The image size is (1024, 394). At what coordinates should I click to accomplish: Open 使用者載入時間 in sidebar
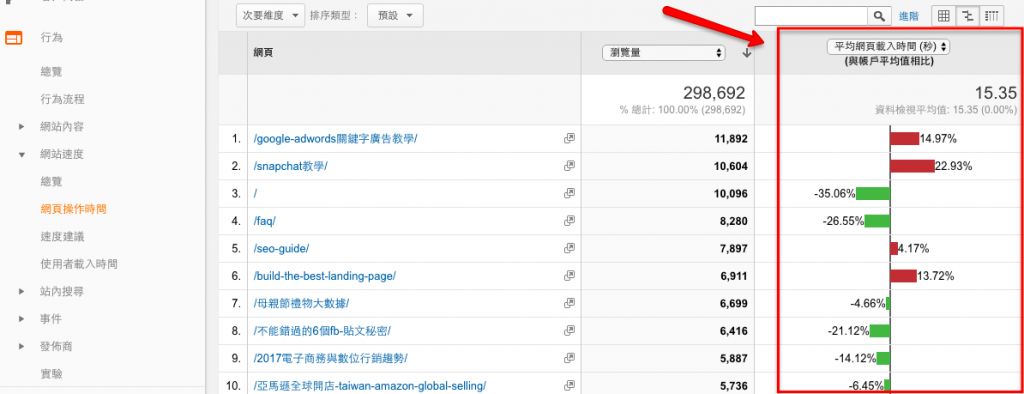tap(79, 264)
